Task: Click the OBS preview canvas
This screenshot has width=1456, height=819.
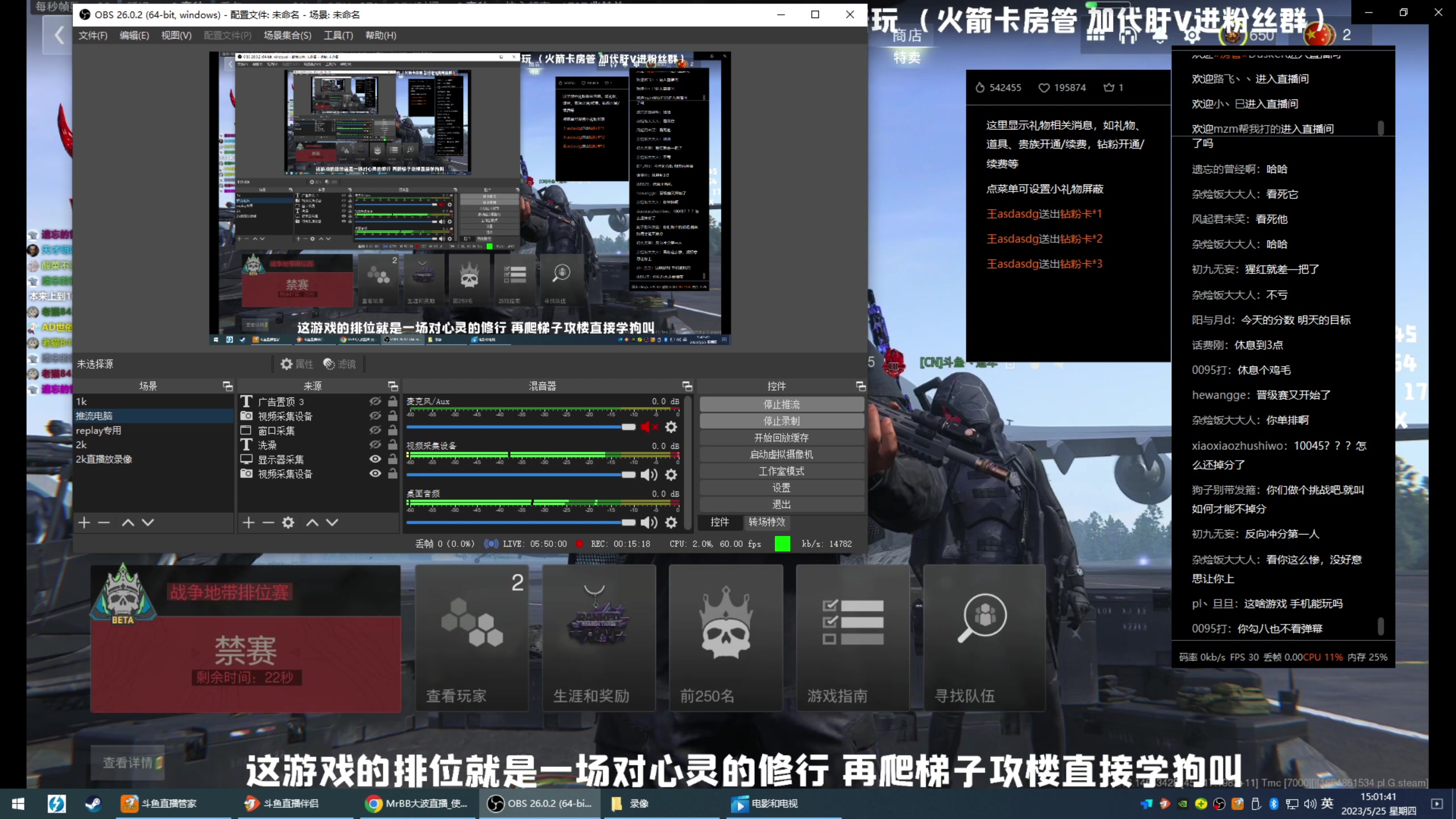Action: (x=470, y=198)
